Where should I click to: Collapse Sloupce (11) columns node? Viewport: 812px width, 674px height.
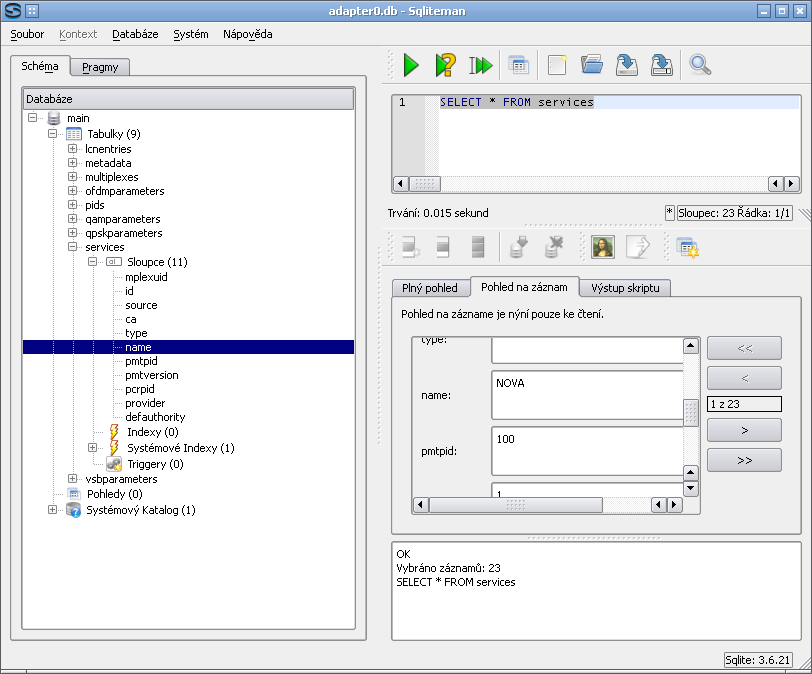(92, 261)
